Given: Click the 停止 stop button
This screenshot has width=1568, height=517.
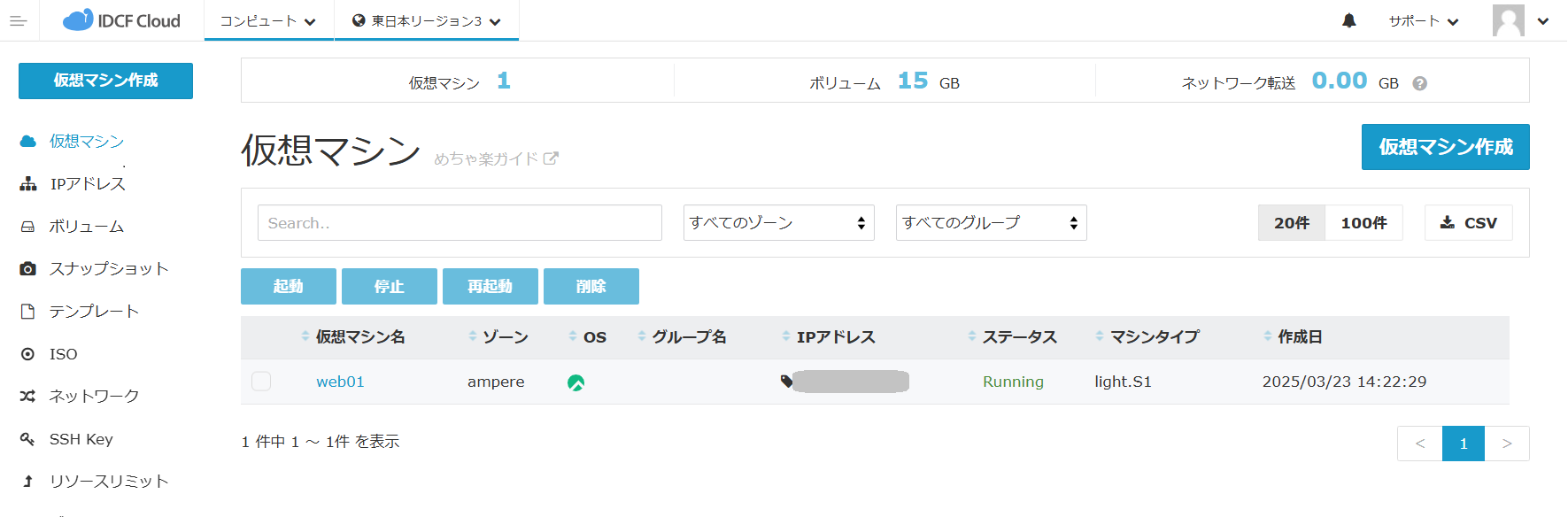Looking at the screenshot, I should 389,287.
